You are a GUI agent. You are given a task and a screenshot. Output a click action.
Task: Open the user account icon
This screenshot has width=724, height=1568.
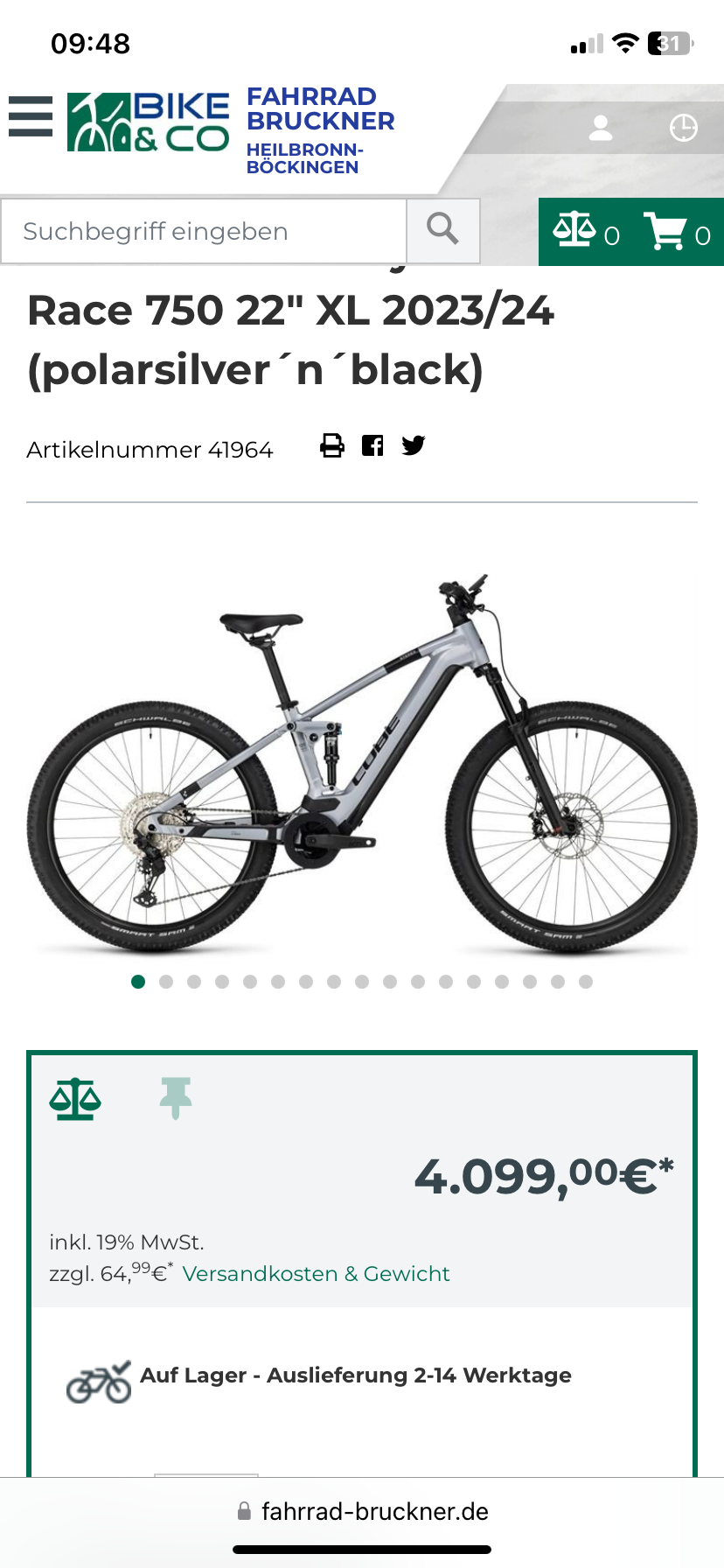coord(601,128)
